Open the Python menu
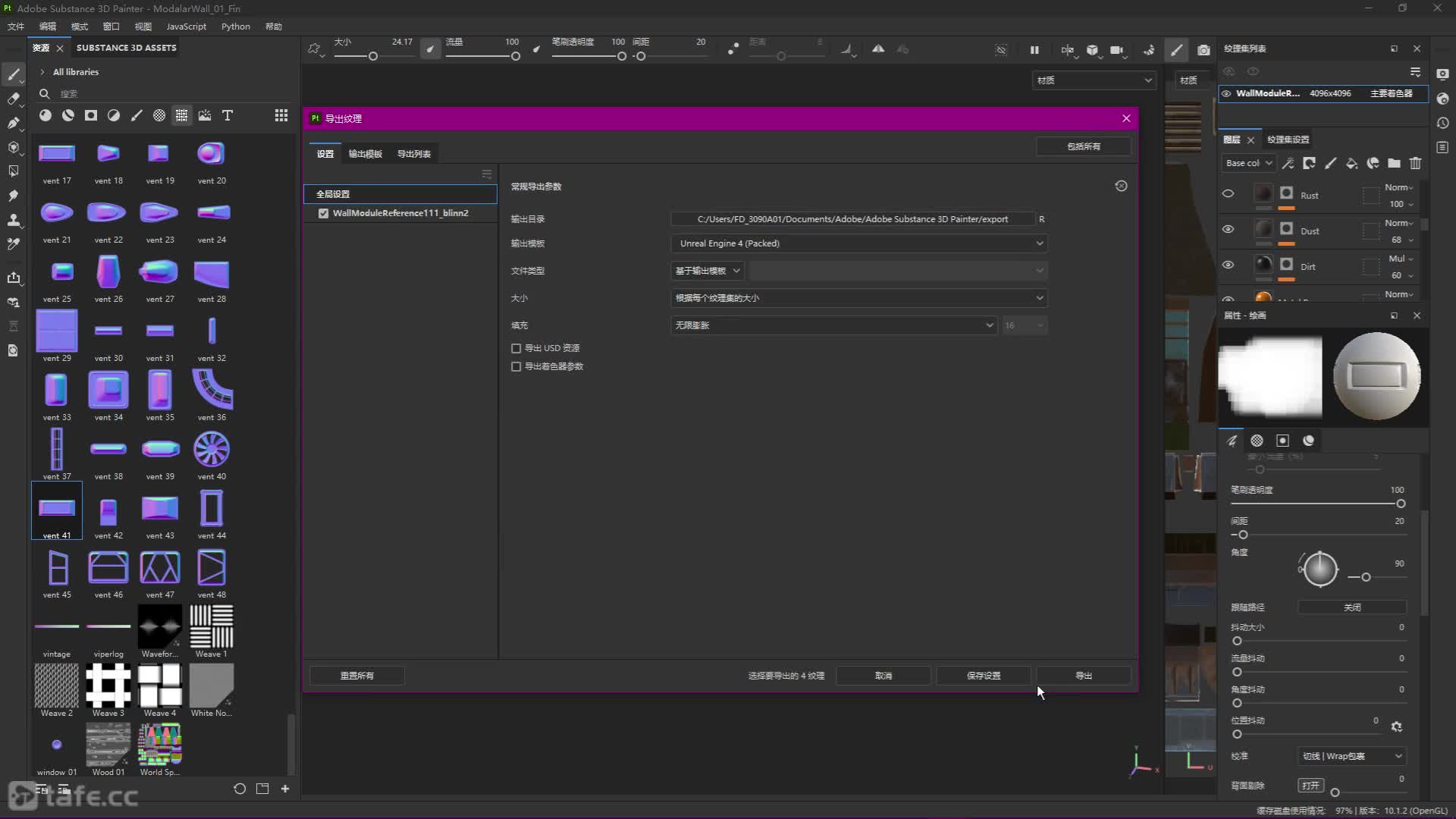 235,27
